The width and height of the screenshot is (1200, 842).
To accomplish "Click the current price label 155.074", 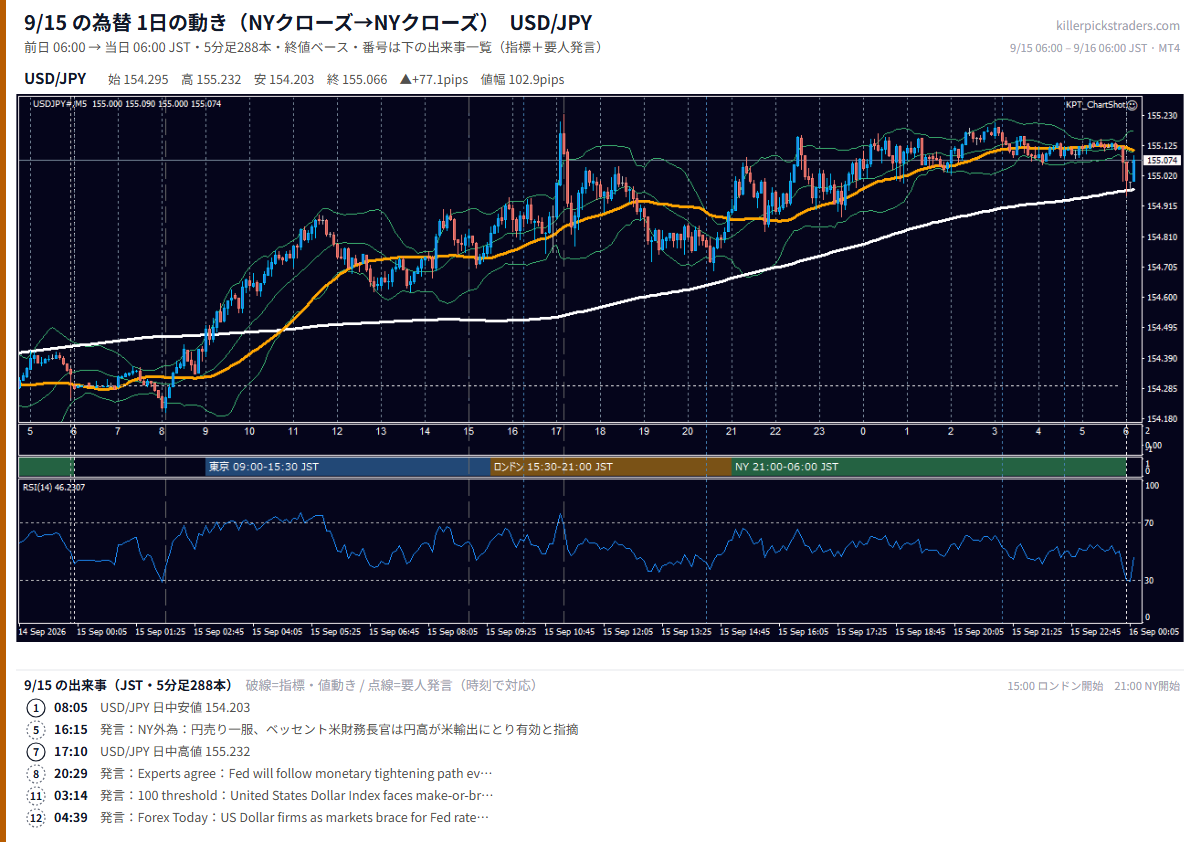I will (1161, 160).
